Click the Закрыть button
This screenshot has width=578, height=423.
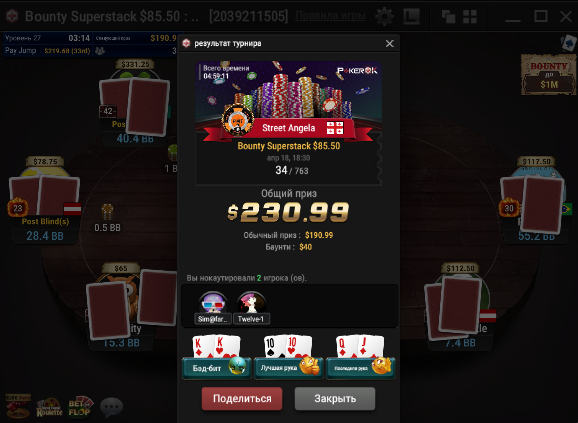pos(335,398)
